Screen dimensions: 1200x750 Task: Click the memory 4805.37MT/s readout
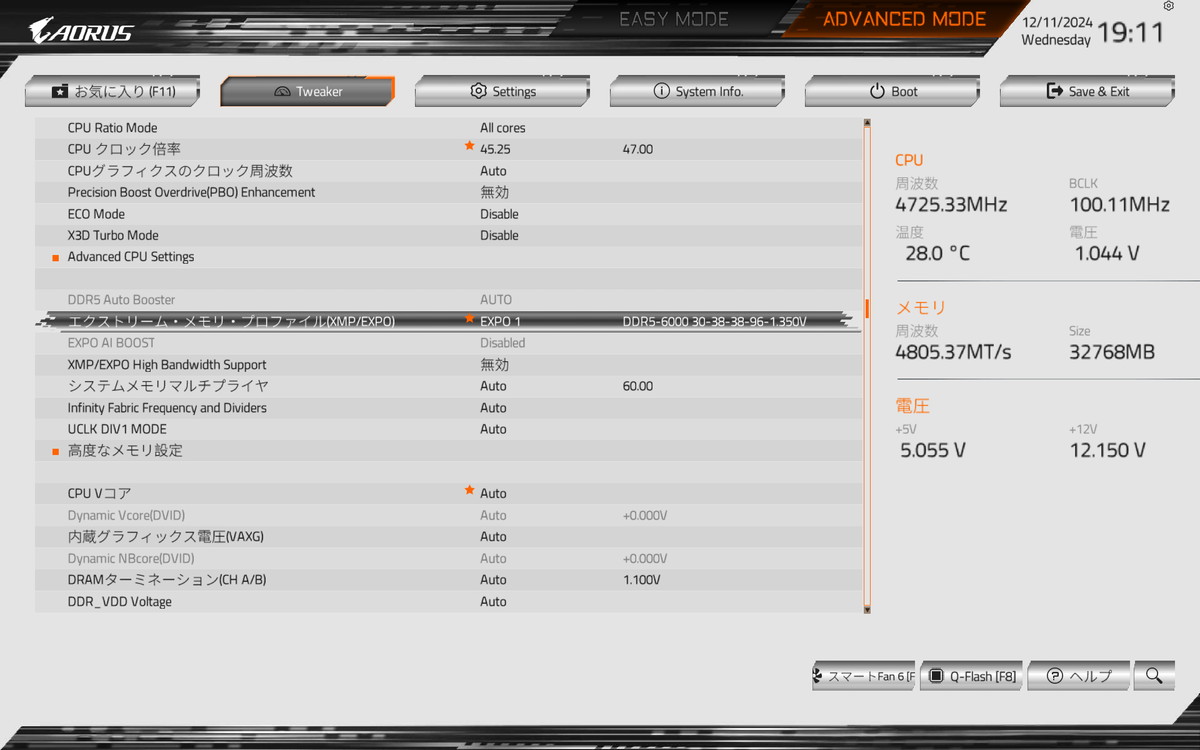coord(953,352)
